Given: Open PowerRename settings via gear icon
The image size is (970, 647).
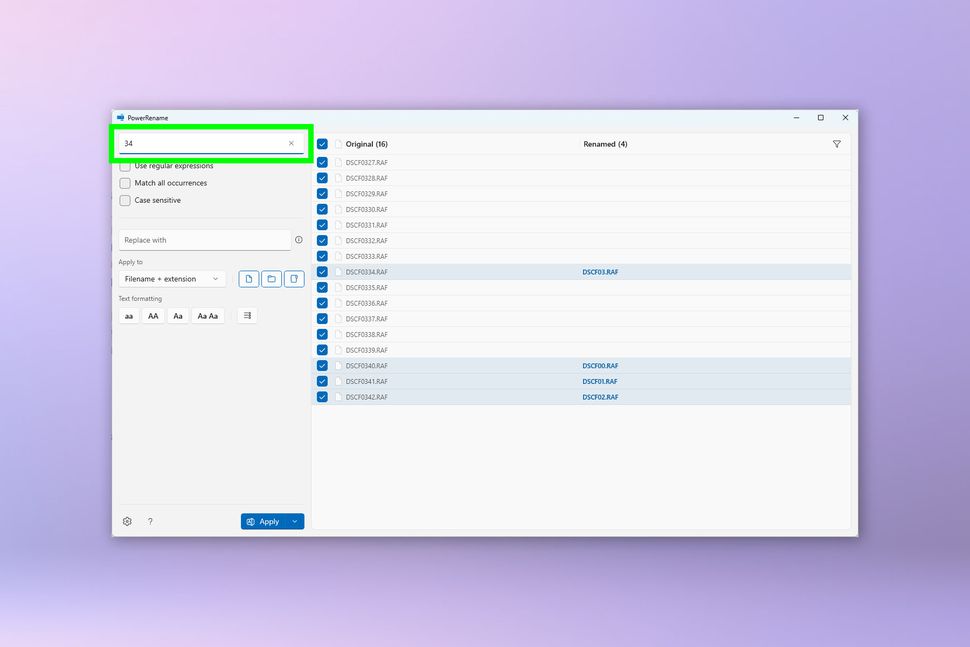Looking at the screenshot, I should click(127, 521).
